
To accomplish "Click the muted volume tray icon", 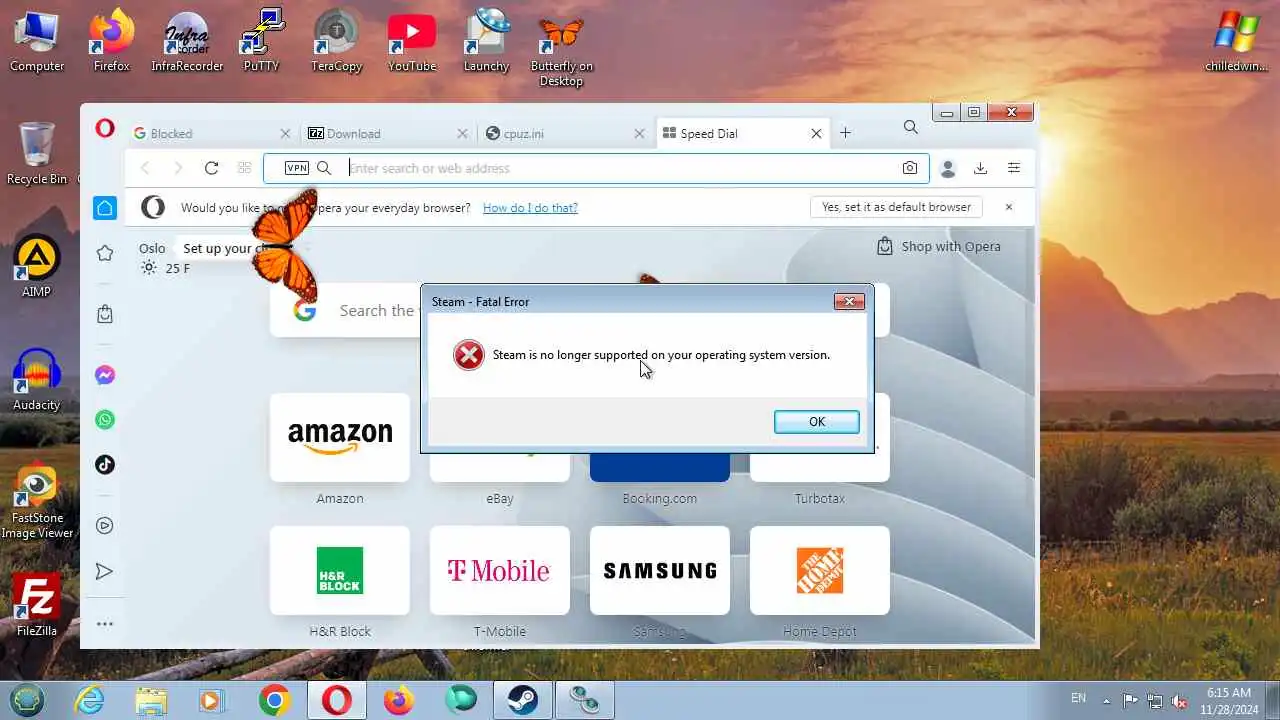I will pyautogui.click(x=1180, y=701).
